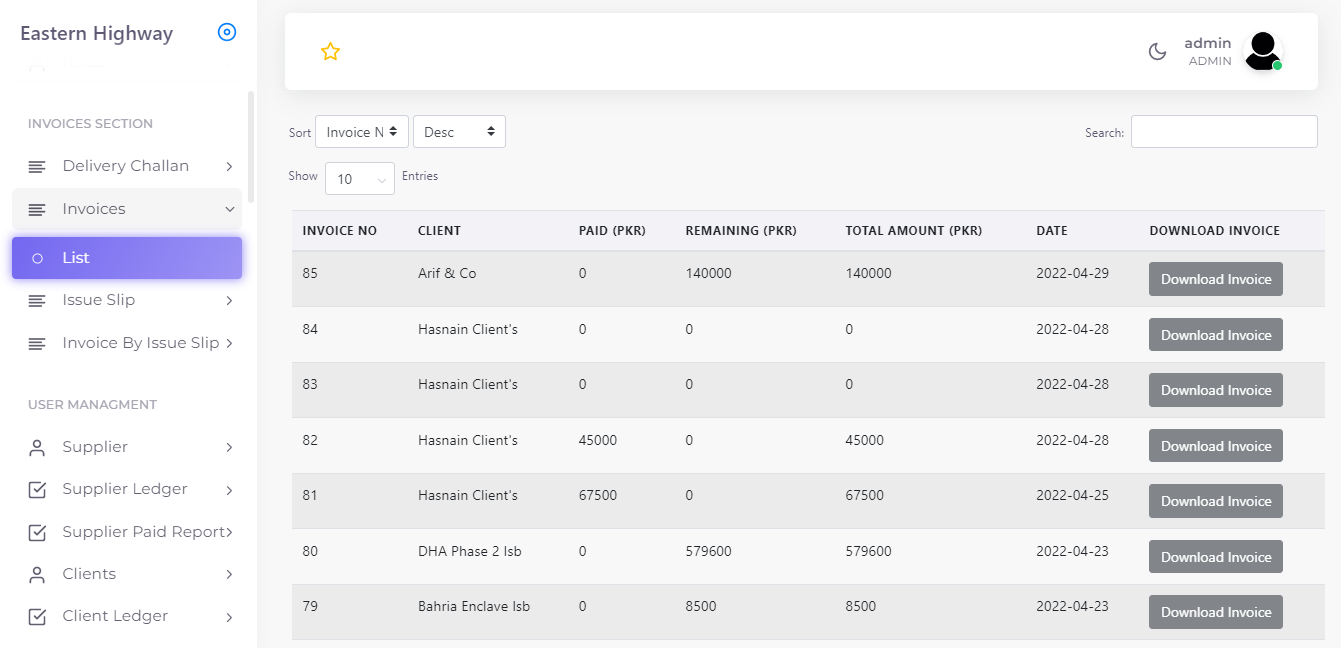
Task: Open the Supplier Paid Report menu item
Action: point(127,532)
